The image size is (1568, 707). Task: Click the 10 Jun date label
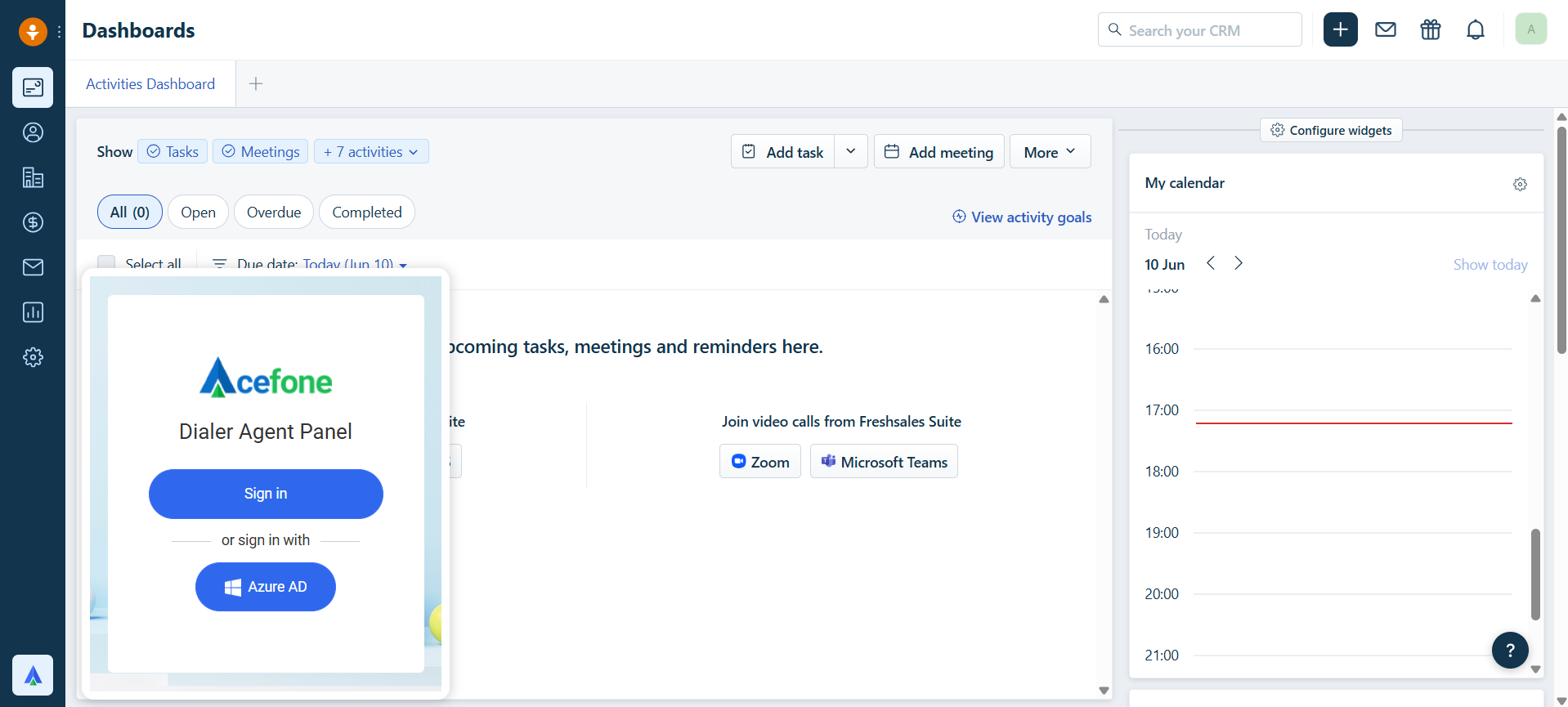1164,264
